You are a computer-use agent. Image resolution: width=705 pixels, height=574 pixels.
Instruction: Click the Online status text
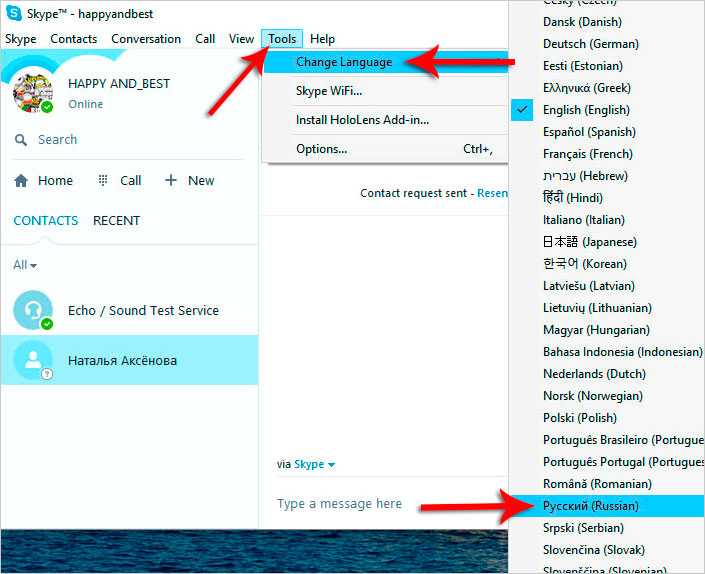85,104
